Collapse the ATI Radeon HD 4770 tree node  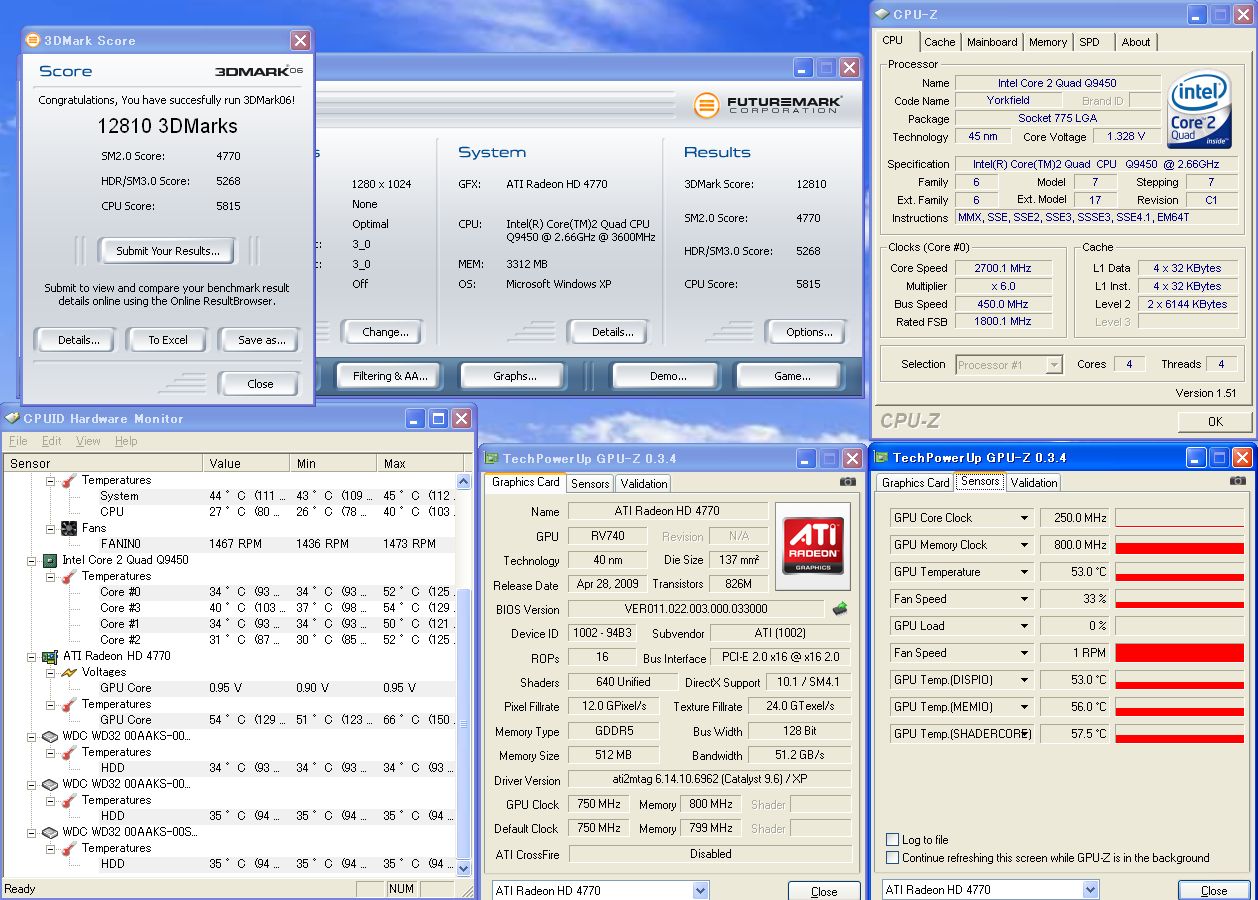(x=32, y=656)
